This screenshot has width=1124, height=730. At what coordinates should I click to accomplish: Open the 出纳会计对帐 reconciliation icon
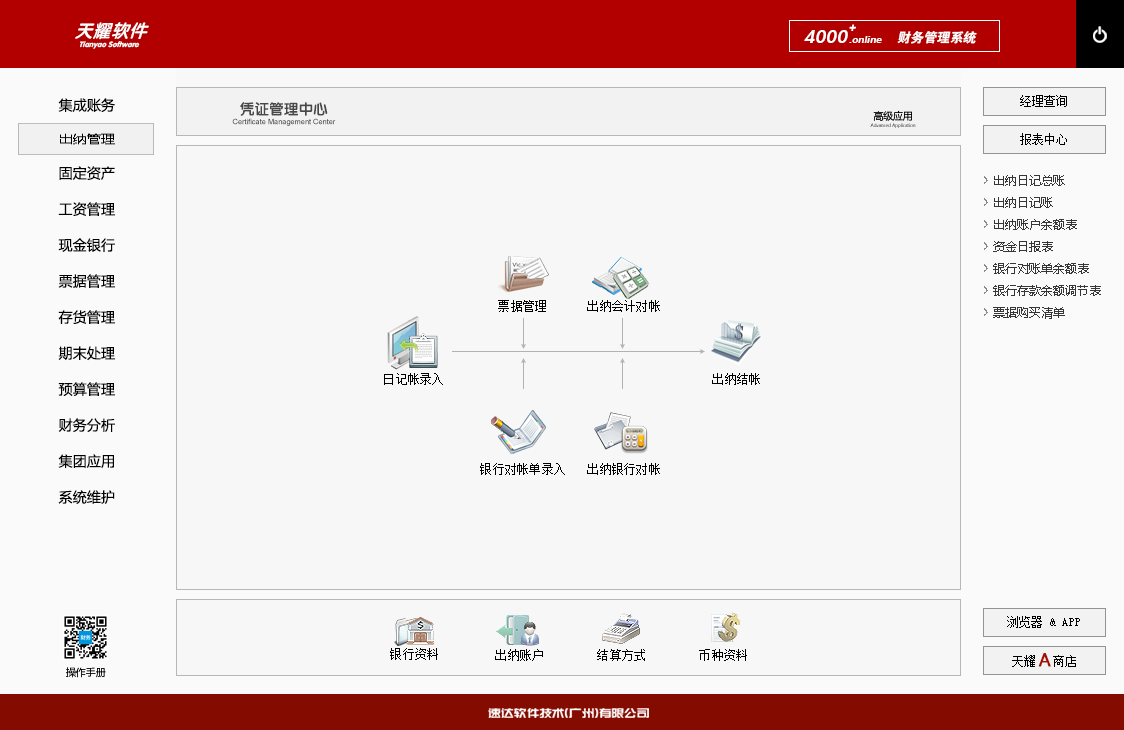pyautogui.click(x=622, y=274)
